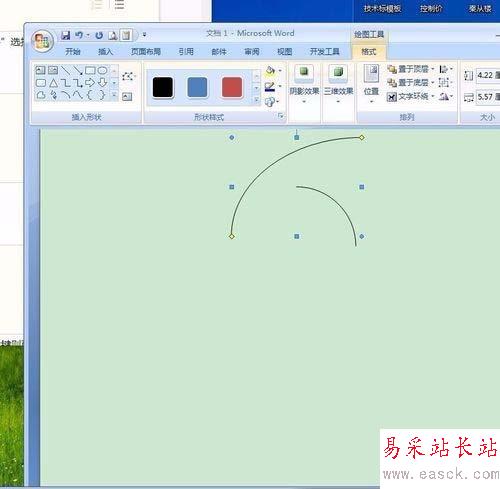Open the 三维效果 3-D effects menu

338,84
